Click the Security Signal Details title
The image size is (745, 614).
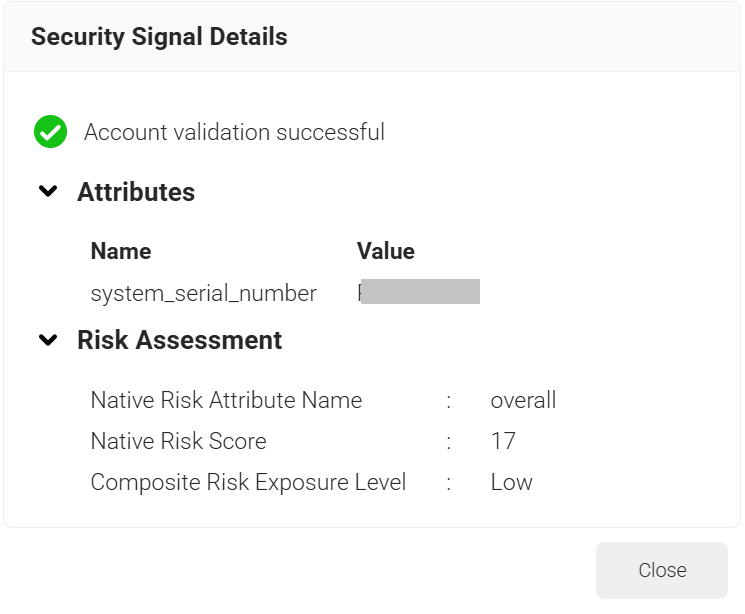click(x=159, y=37)
